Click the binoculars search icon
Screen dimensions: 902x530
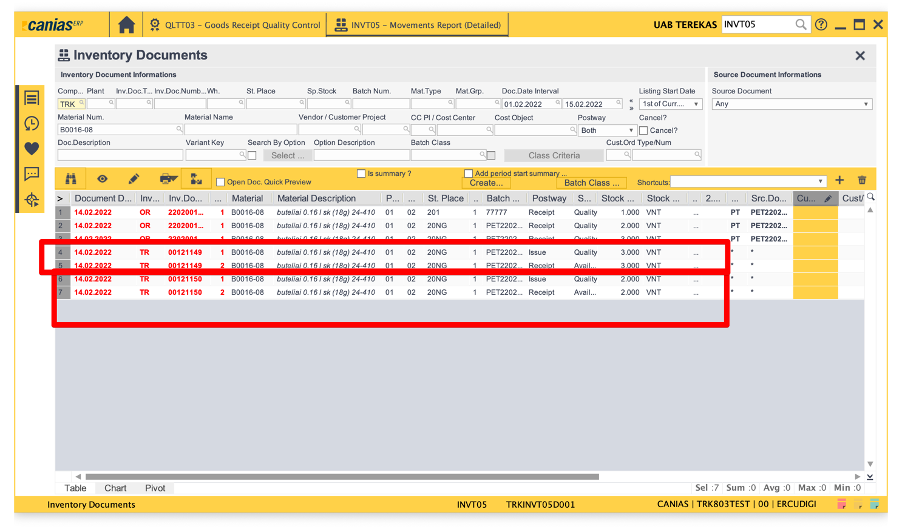(72, 179)
